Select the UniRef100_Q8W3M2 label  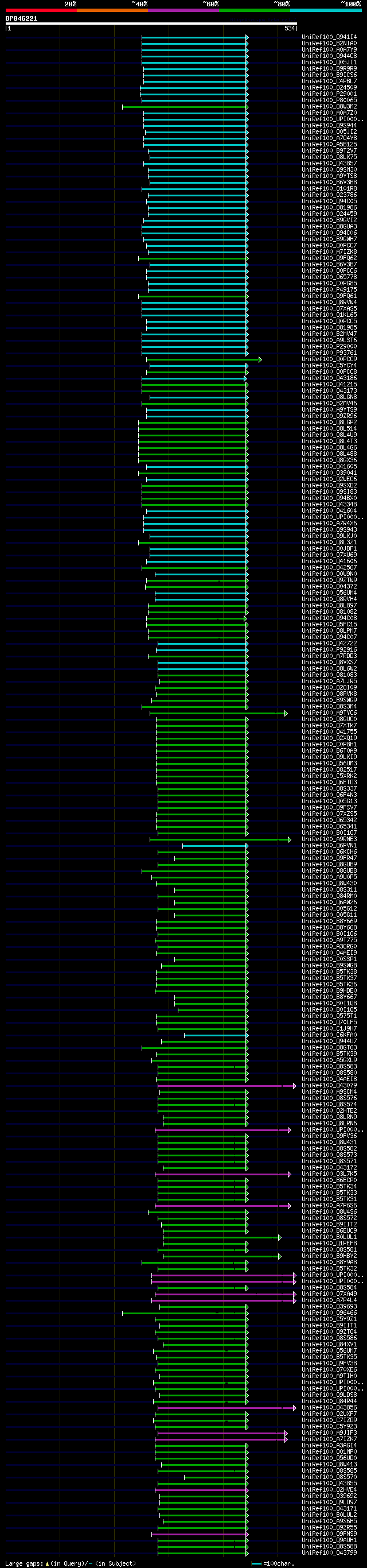[x=329, y=107]
